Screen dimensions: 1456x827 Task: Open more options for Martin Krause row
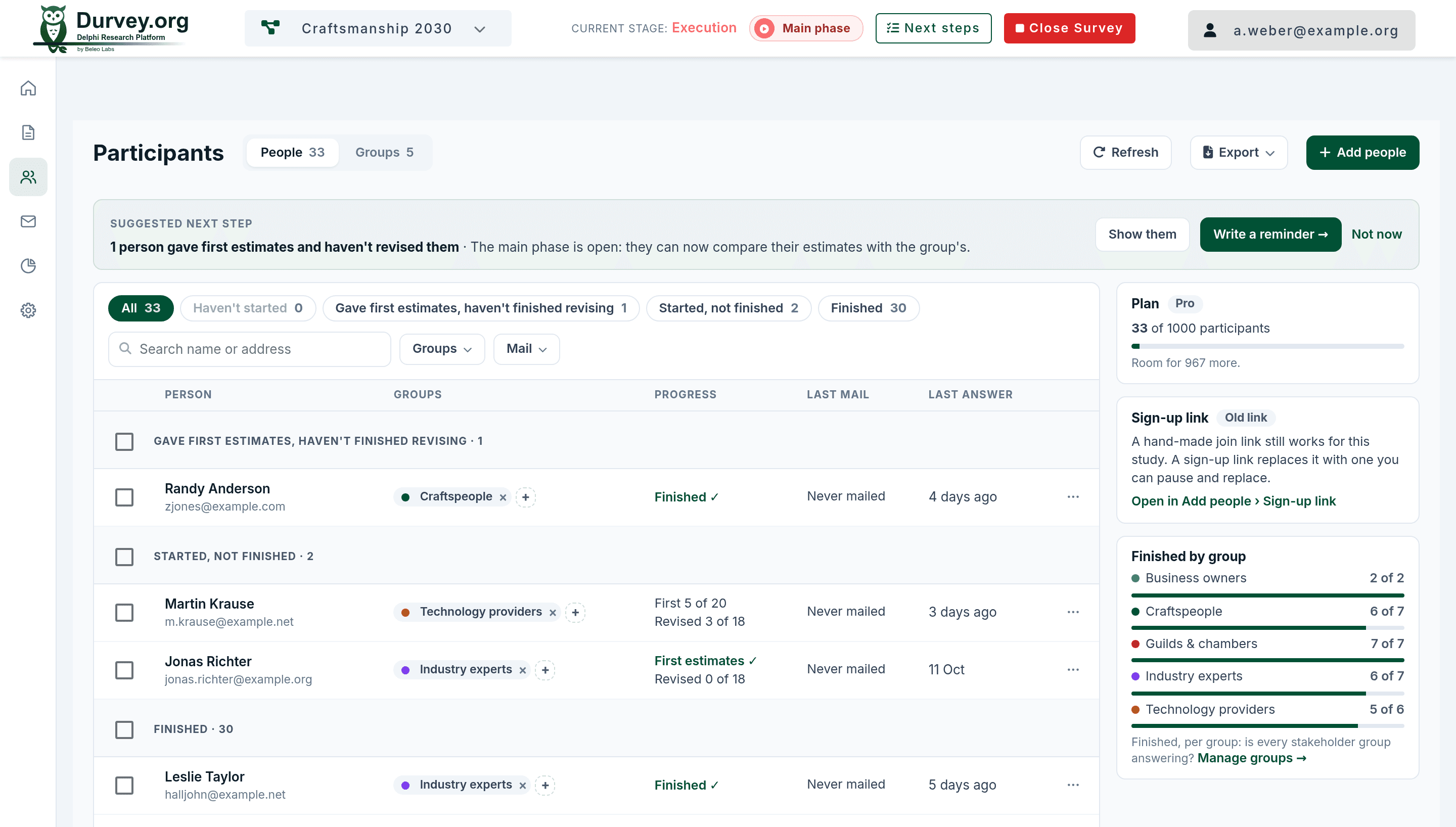1073,612
